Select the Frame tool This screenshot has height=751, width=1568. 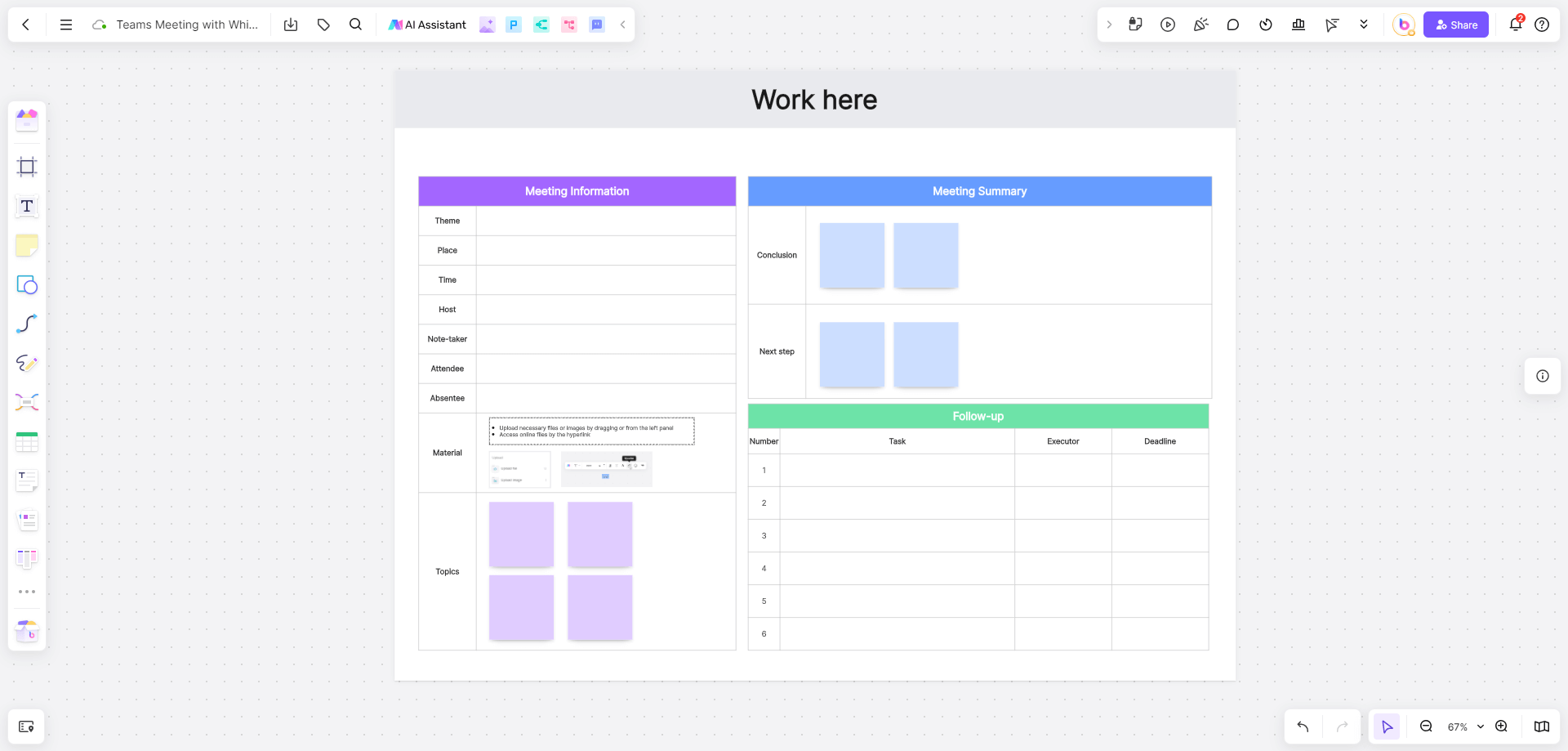[x=27, y=167]
